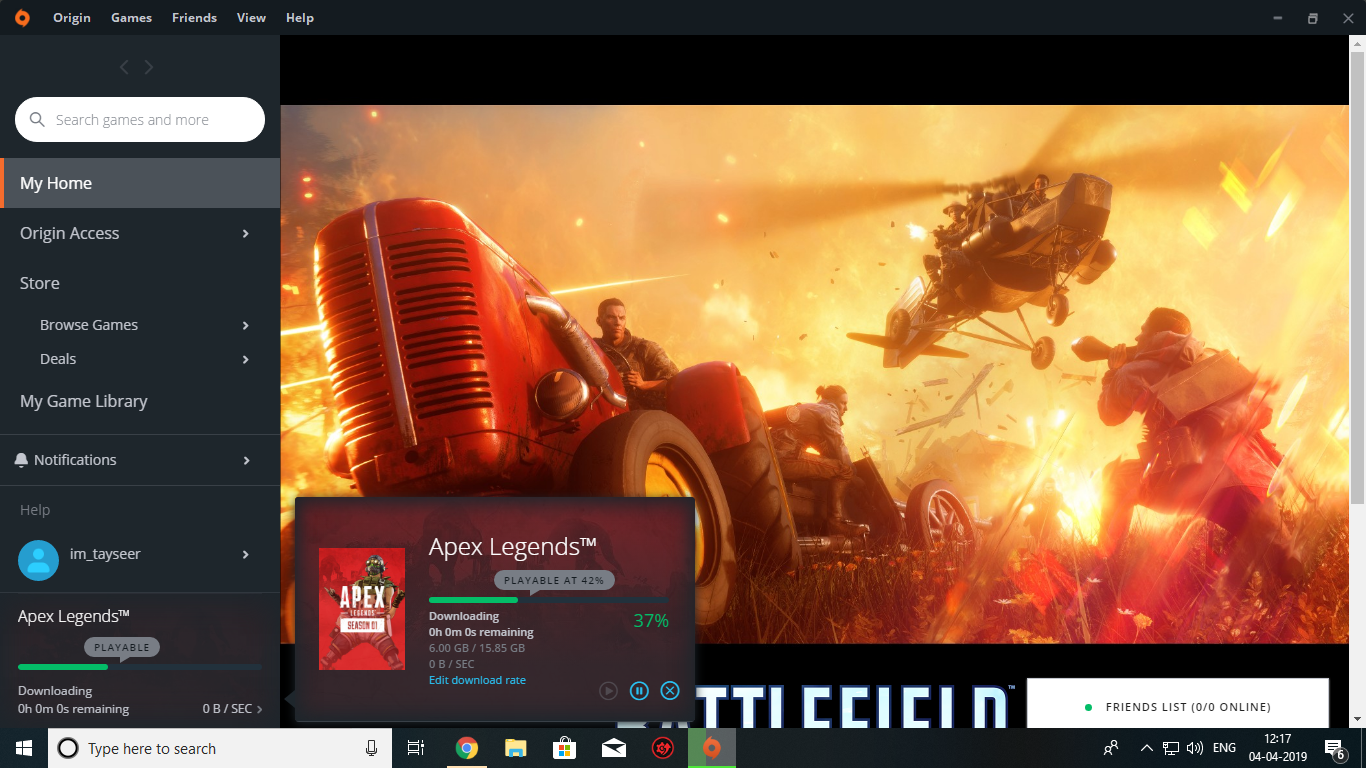The width and height of the screenshot is (1366, 768).
Task: Click the taskbar microphone icon
Action: click(x=371, y=748)
